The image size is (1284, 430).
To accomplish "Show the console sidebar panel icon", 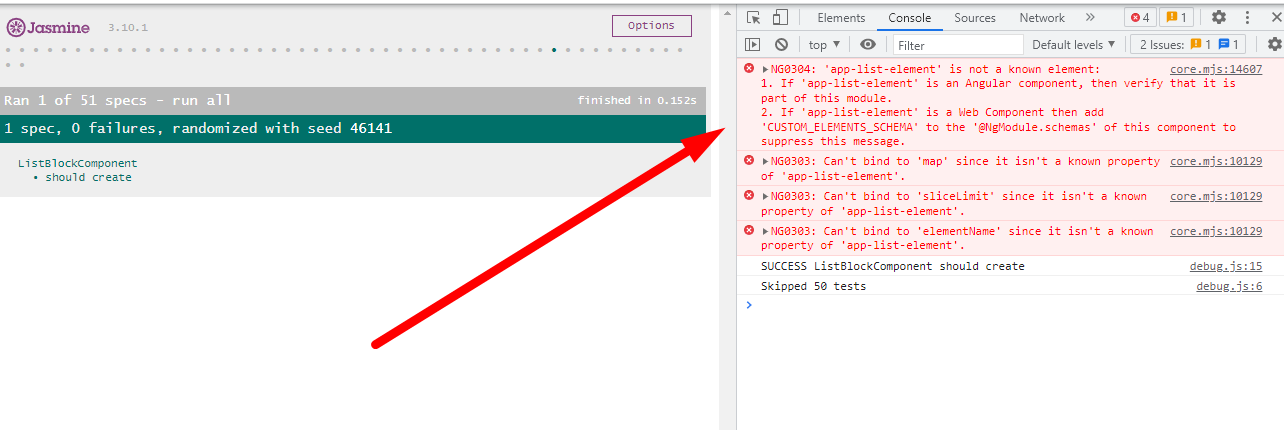I will point(754,44).
